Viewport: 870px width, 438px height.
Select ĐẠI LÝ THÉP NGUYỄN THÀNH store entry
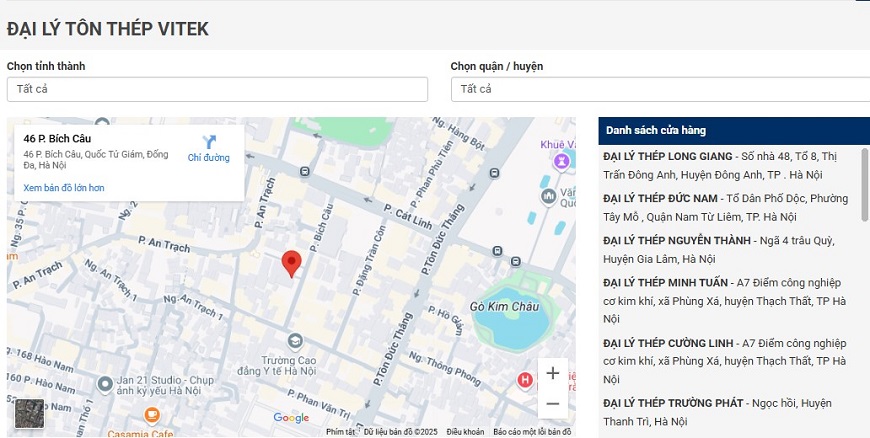pos(727,250)
